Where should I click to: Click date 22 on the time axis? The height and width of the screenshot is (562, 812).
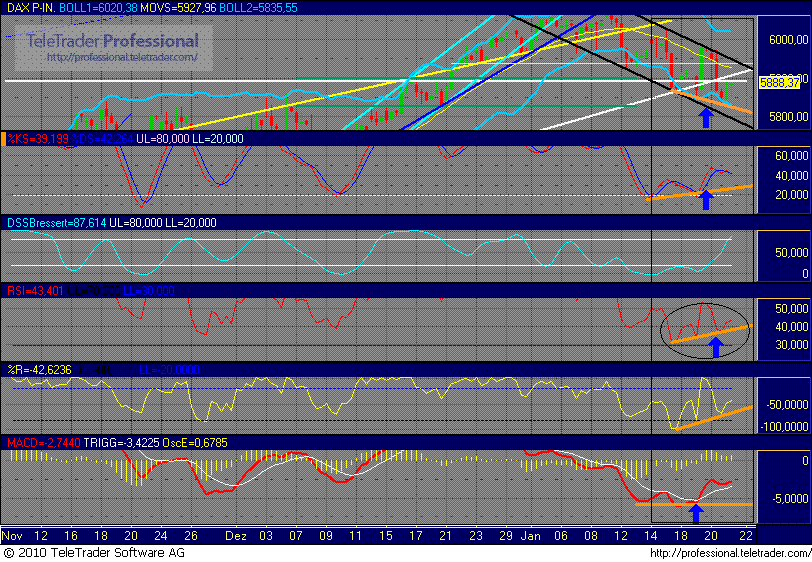click(x=746, y=536)
